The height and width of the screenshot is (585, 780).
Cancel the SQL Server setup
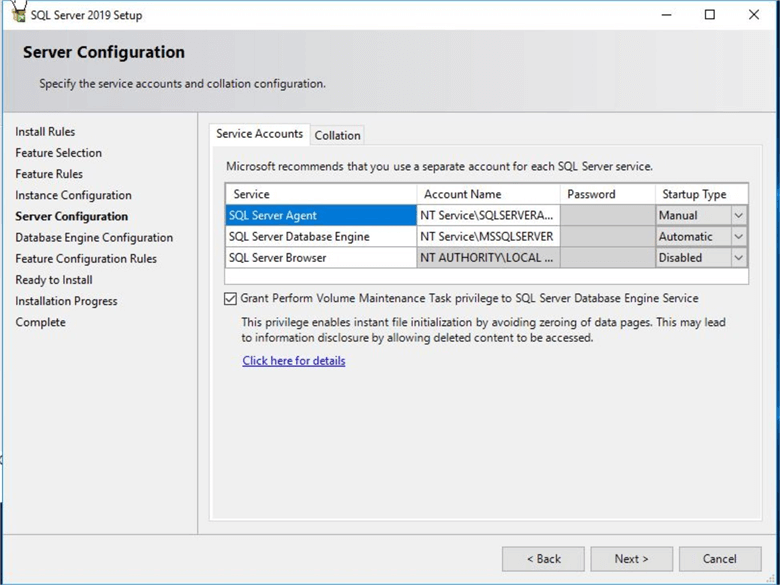pos(719,559)
